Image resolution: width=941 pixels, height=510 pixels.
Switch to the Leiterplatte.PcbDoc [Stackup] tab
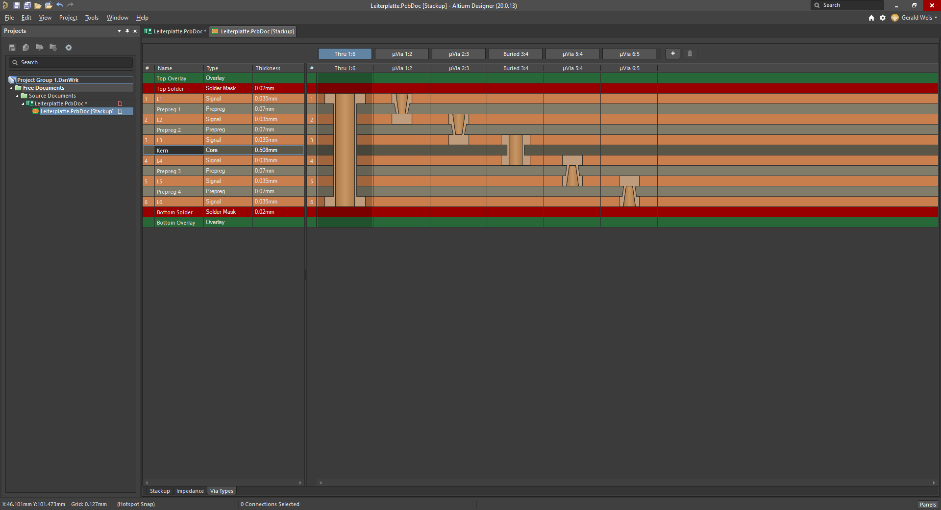click(x=253, y=31)
